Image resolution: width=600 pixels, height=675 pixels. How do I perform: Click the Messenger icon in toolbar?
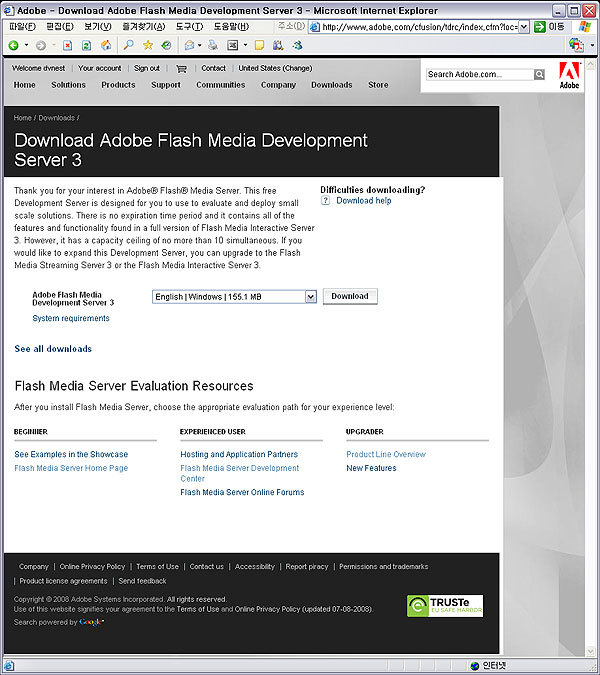click(297, 45)
